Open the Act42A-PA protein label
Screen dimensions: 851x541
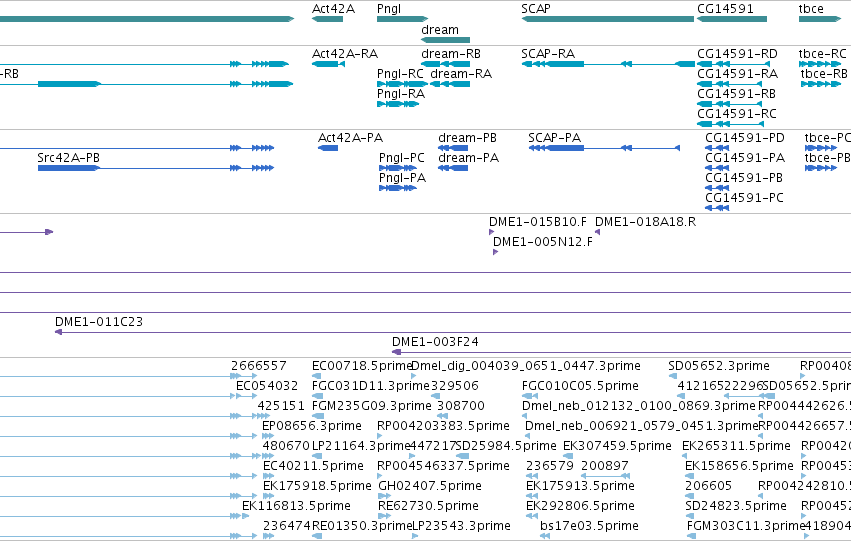click(x=351, y=138)
